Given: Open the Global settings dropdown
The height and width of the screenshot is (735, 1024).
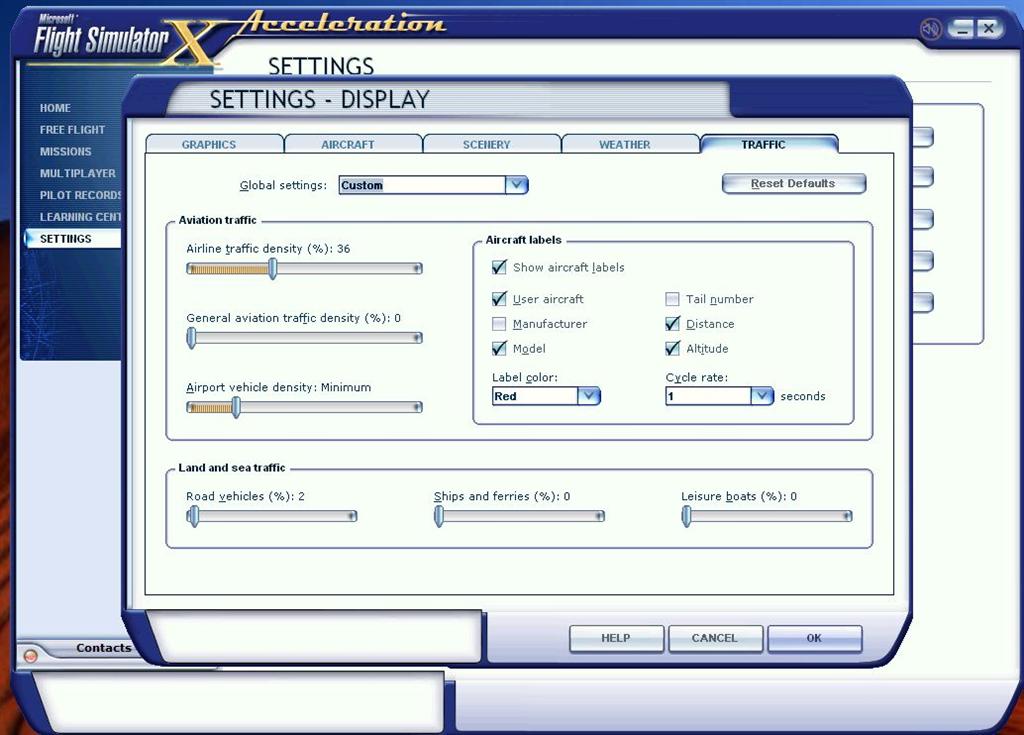Looking at the screenshot, I should (515, 185).
